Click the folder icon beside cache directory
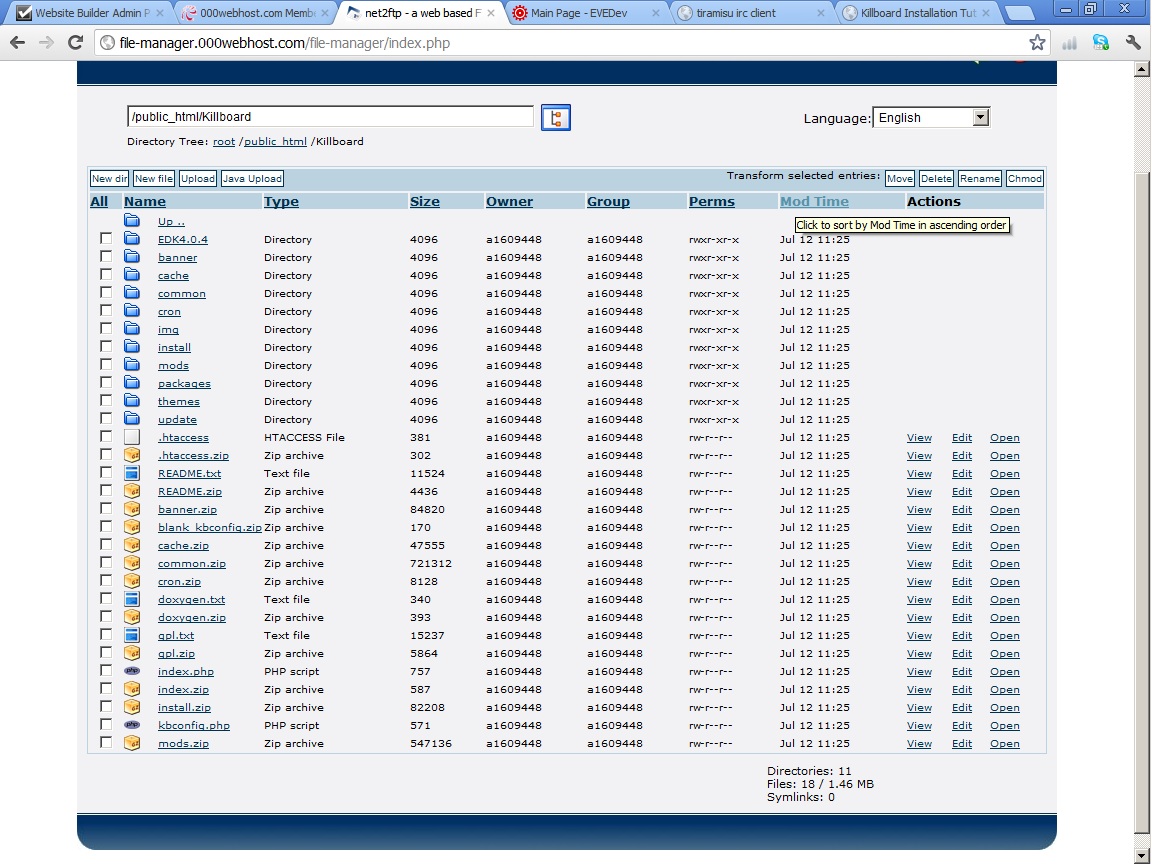1152x864 pixels. point(132,275)
